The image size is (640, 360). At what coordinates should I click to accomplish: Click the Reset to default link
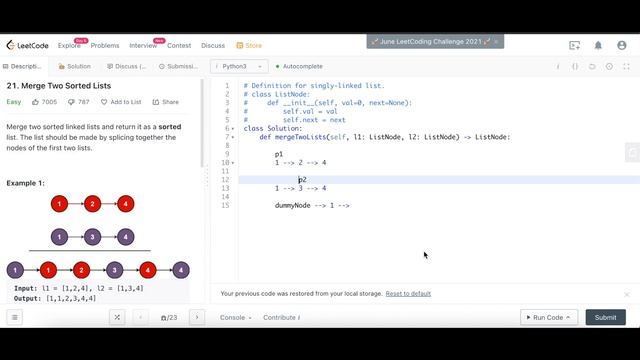(x=408, y=293)
